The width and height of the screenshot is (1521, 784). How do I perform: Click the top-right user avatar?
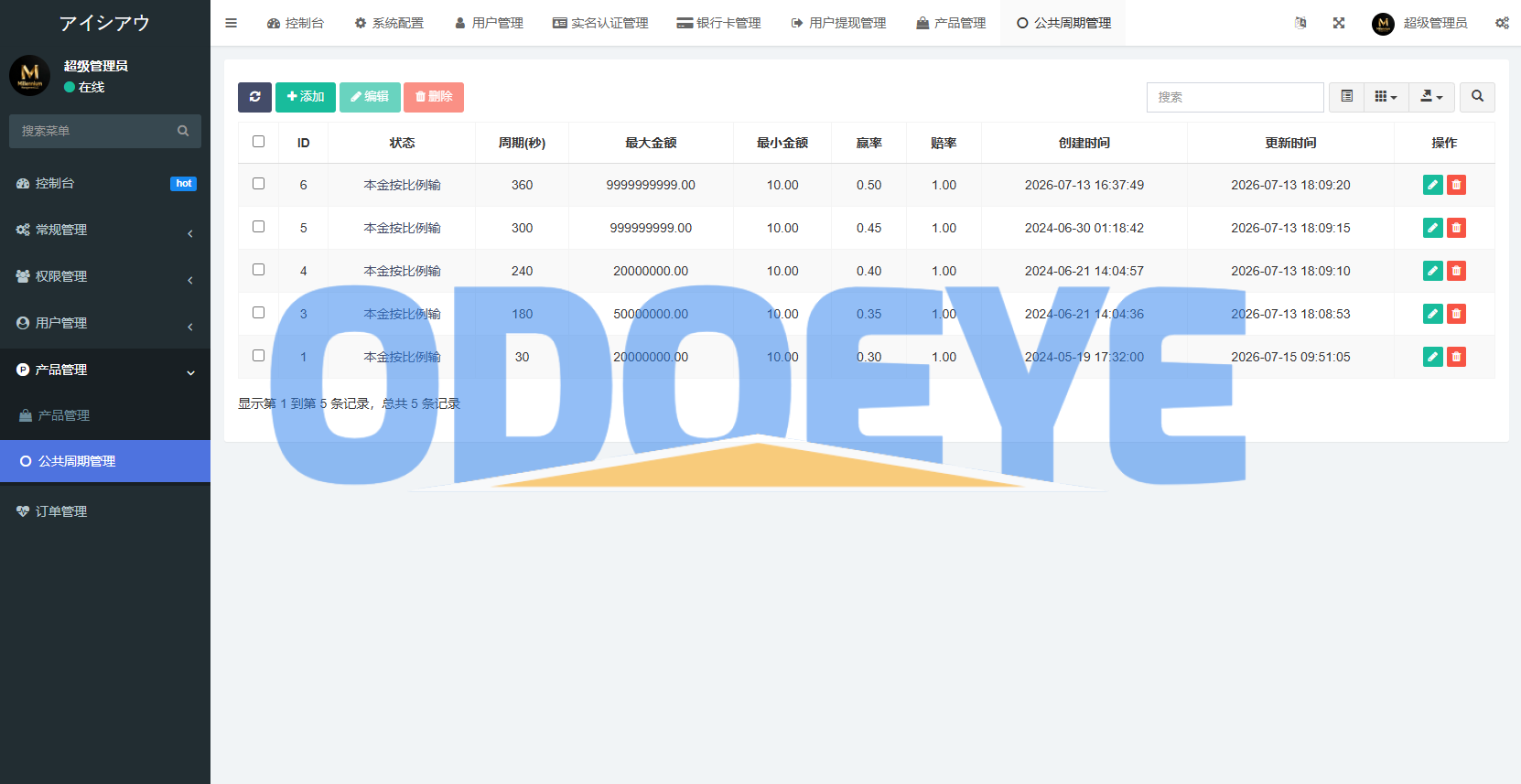point(1383,24)
